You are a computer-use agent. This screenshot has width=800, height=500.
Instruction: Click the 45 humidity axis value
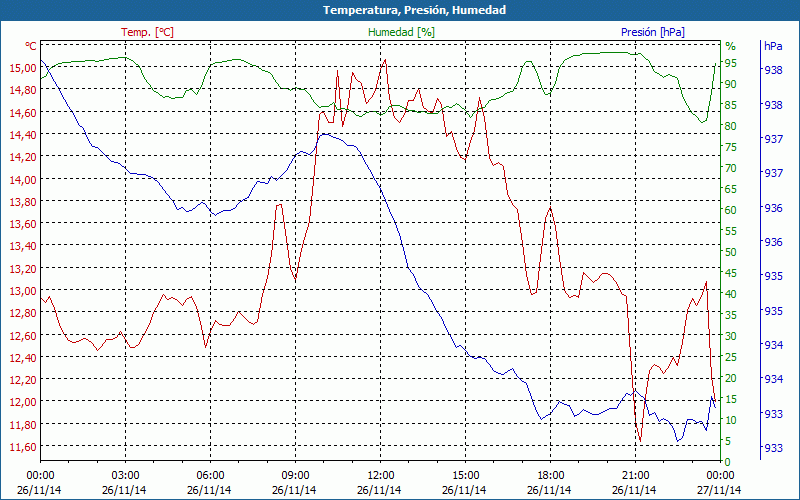click(731, 273)
